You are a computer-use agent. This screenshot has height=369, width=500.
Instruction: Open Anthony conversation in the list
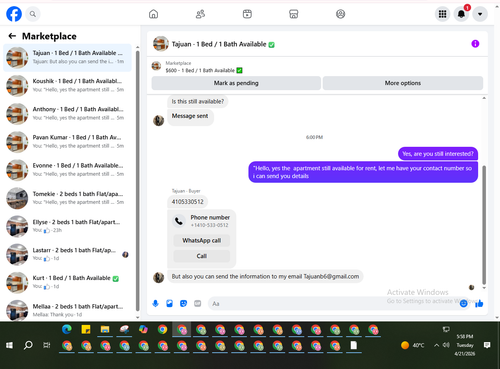tap(67, 113)
